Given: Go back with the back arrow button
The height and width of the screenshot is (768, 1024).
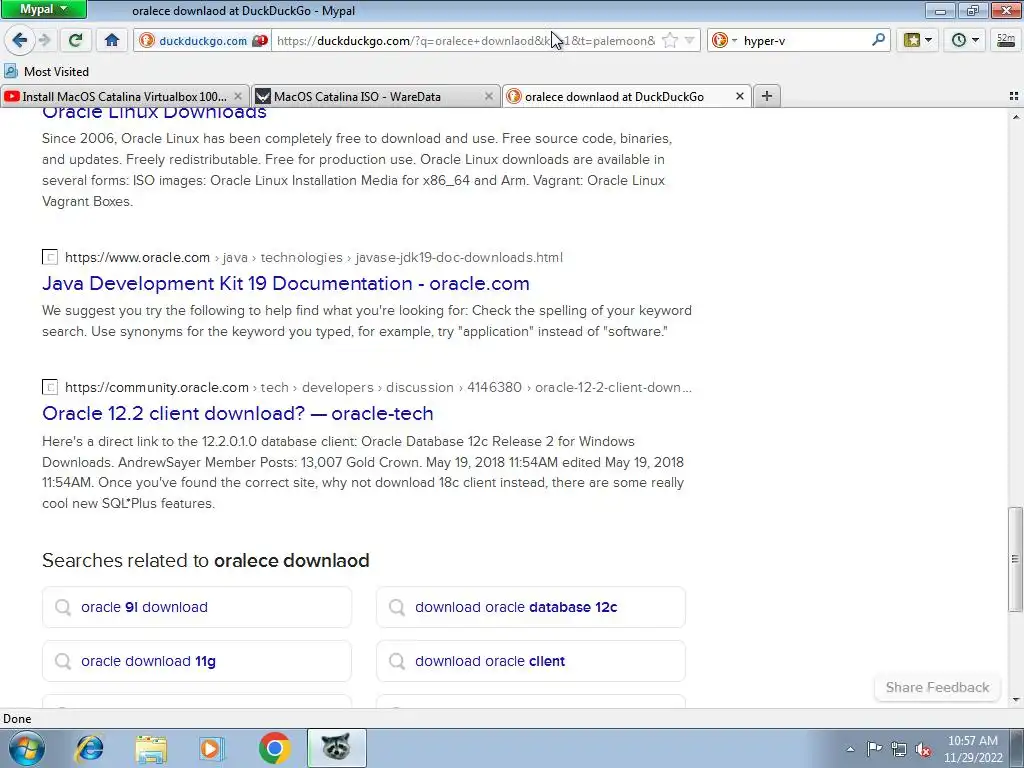Looking at the screenshot, I should (x=20, y=40).
